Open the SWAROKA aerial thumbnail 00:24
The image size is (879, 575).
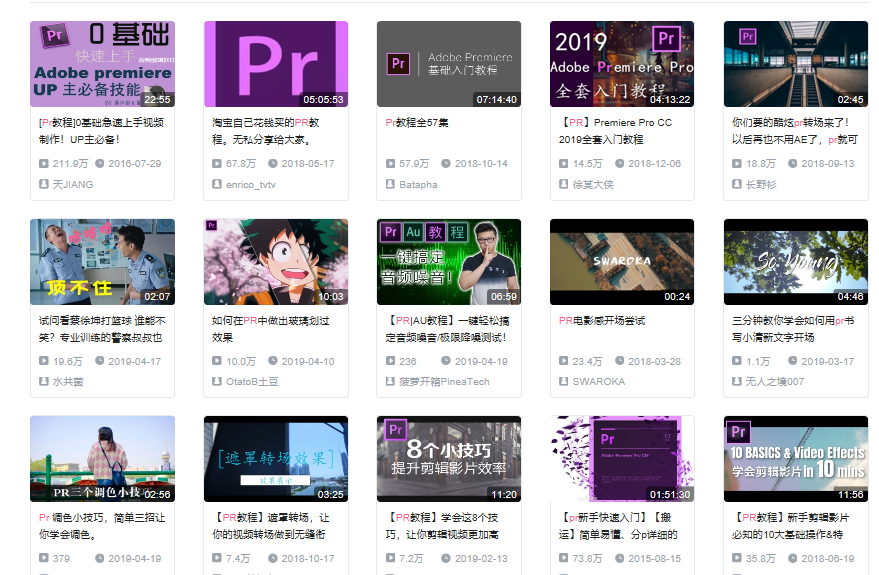[x=622, y=262]
